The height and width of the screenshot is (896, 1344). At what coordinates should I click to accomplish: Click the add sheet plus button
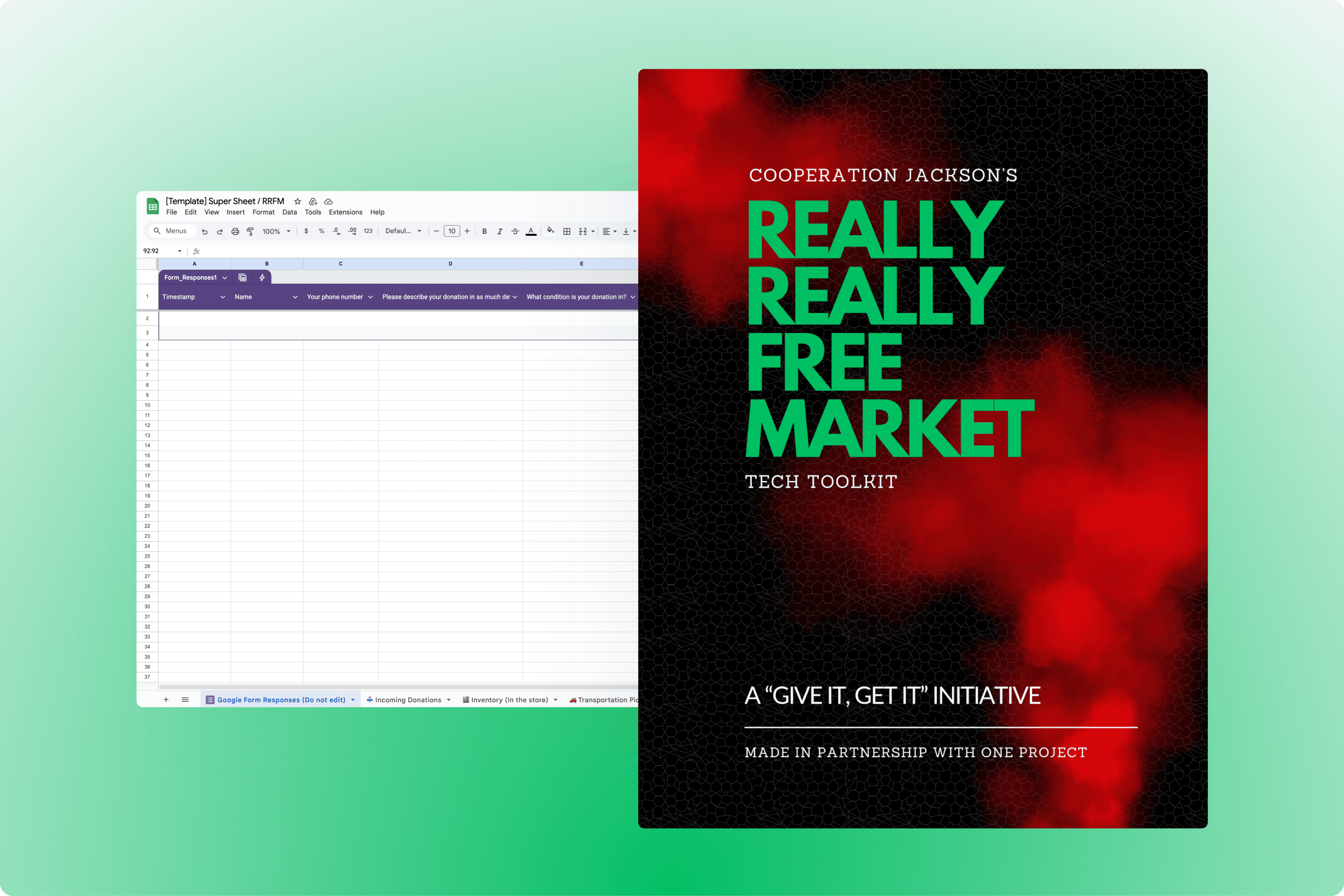pos(166,699)
